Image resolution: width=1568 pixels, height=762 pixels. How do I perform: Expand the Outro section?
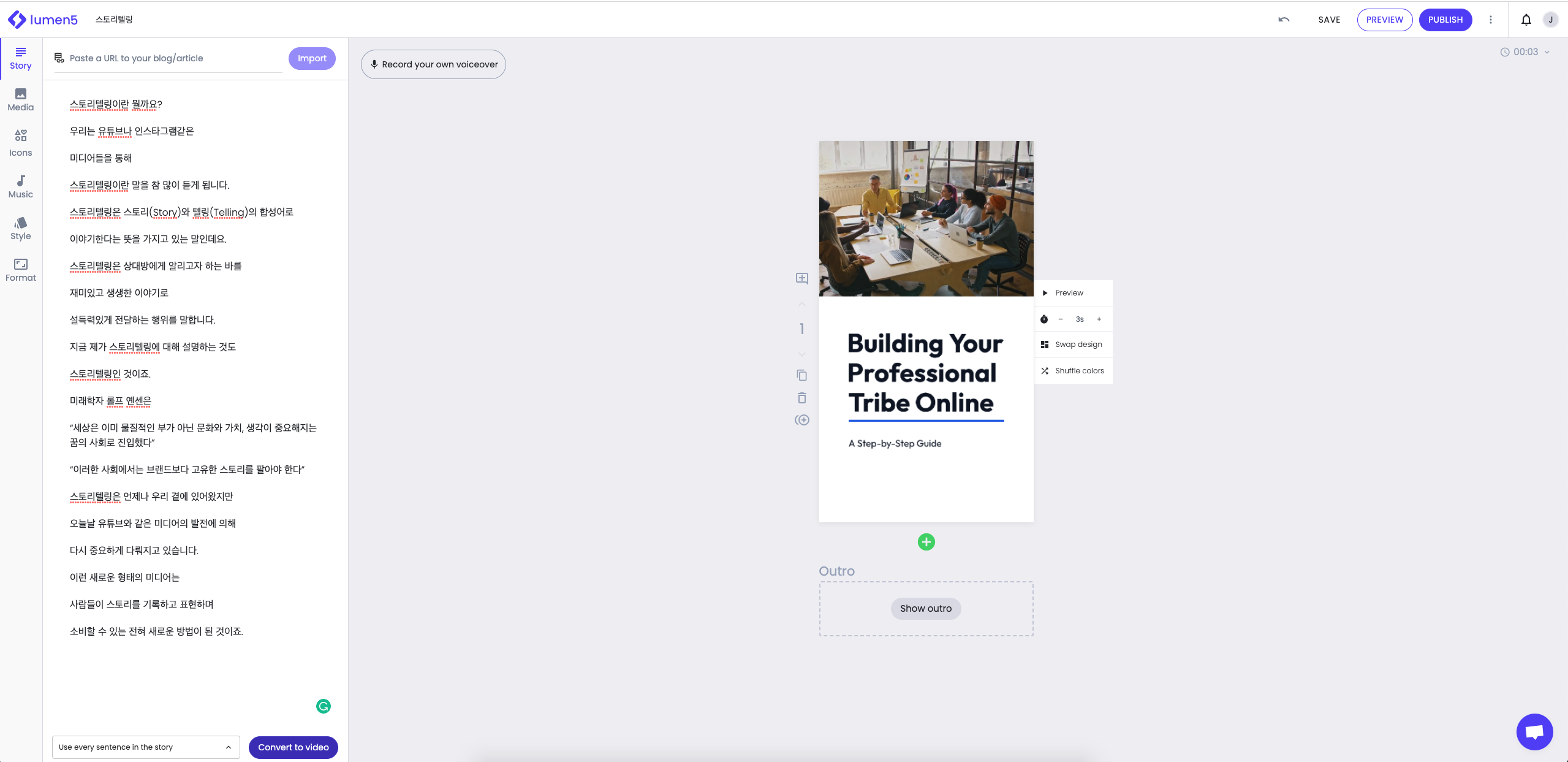[x=925, y=608]
